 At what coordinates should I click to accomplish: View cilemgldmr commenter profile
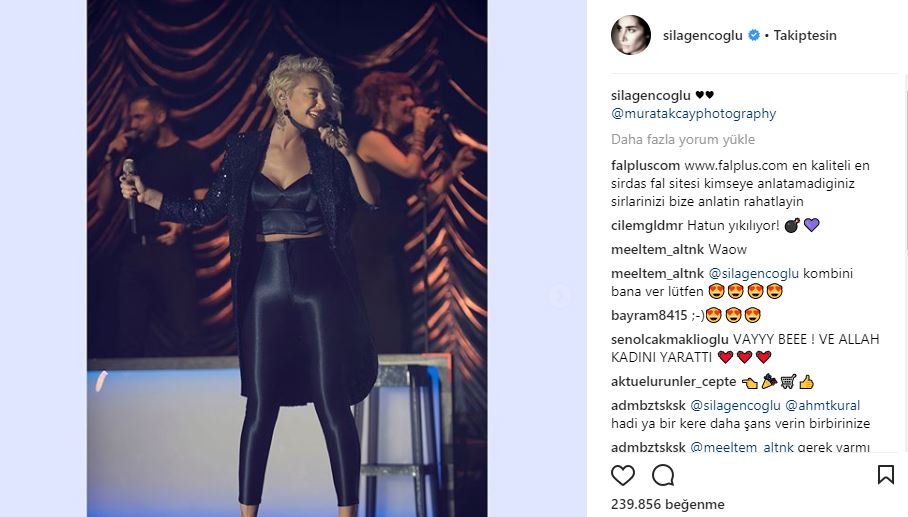(646, 226)
